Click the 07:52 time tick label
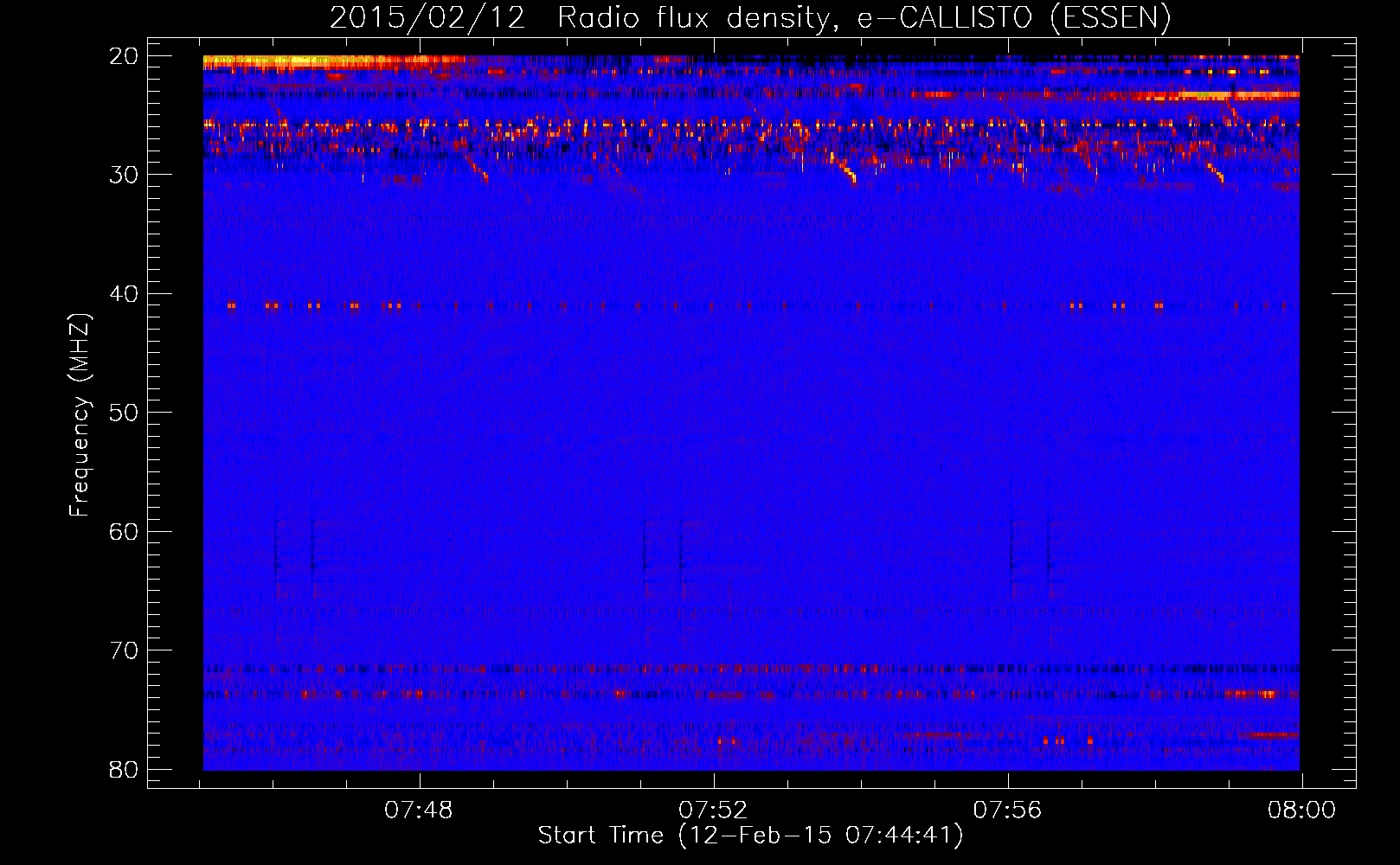The width and height of the screenshot is (1400, 865). 713,811
